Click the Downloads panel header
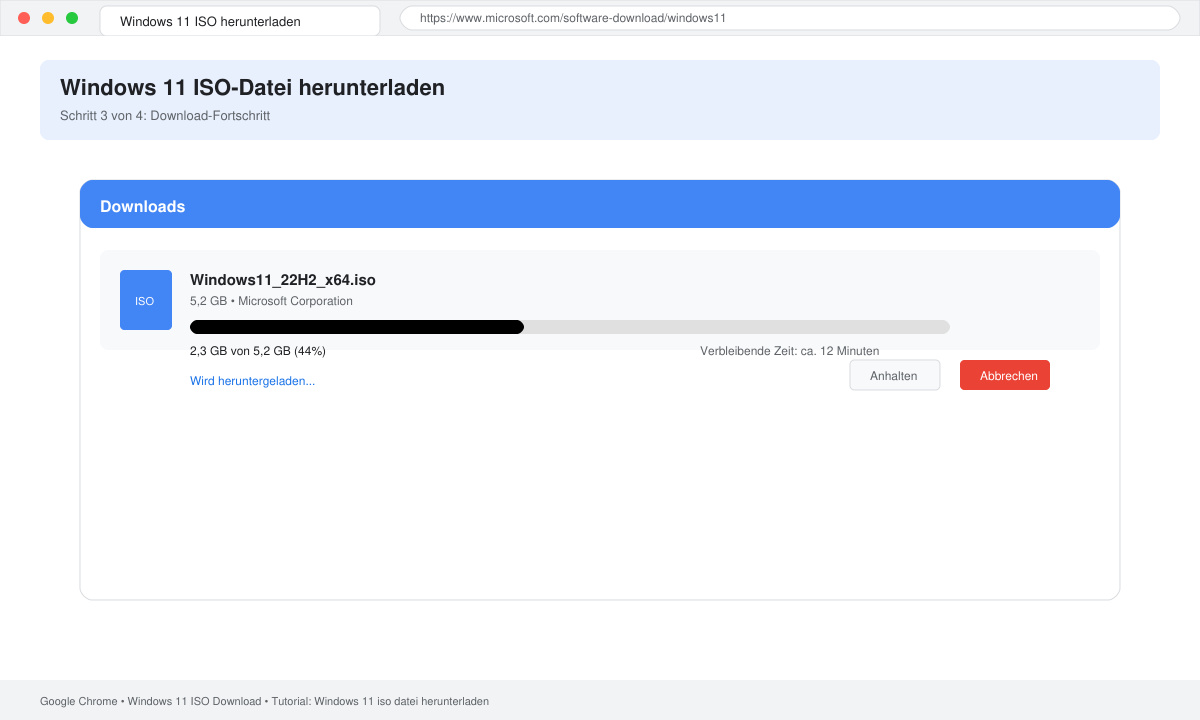This screenshot has height=720, width=1200. pos(600,204)
